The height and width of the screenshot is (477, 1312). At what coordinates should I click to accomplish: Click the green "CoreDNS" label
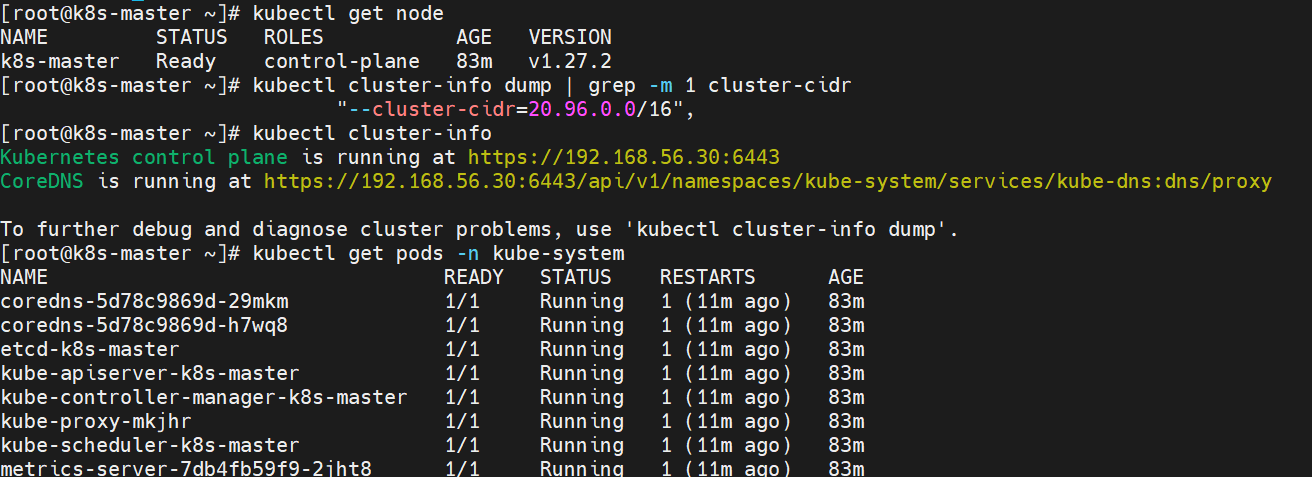coord(42,181)
